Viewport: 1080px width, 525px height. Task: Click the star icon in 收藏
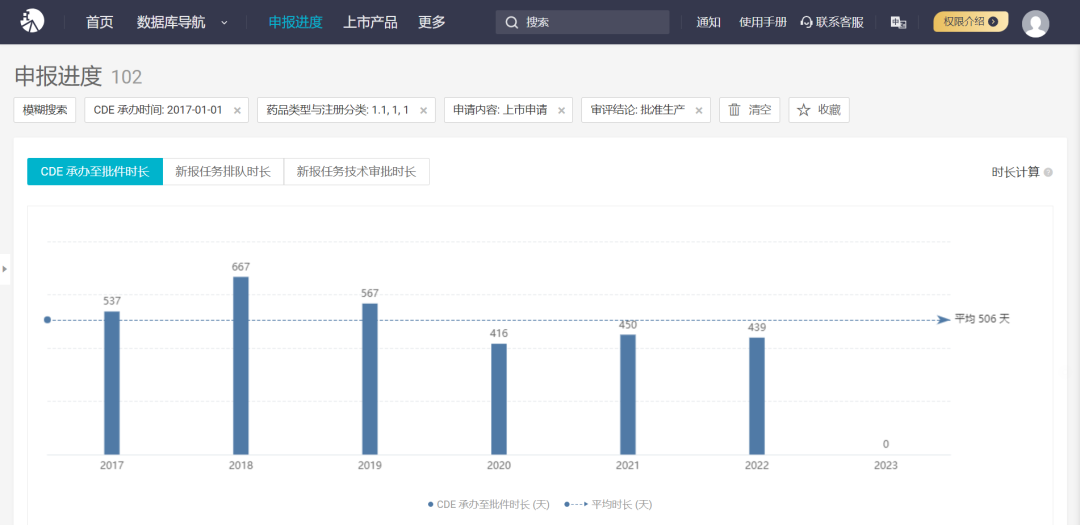803,110
